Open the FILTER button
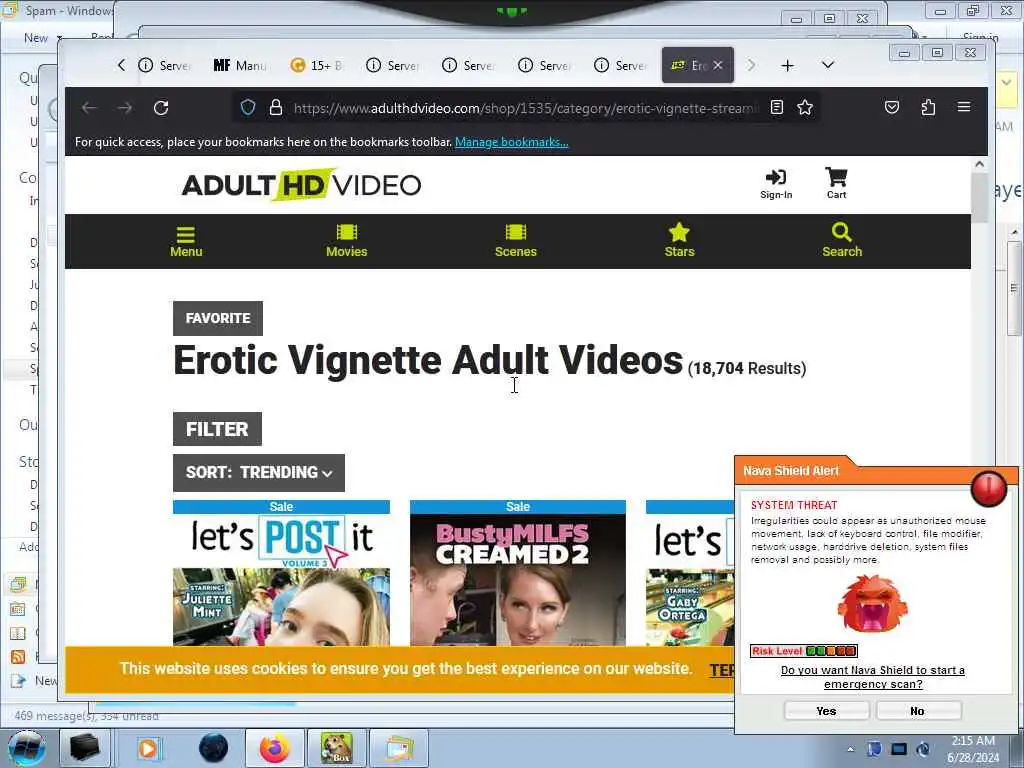Screen dimensions: 1024x768 tap(217, 429)
